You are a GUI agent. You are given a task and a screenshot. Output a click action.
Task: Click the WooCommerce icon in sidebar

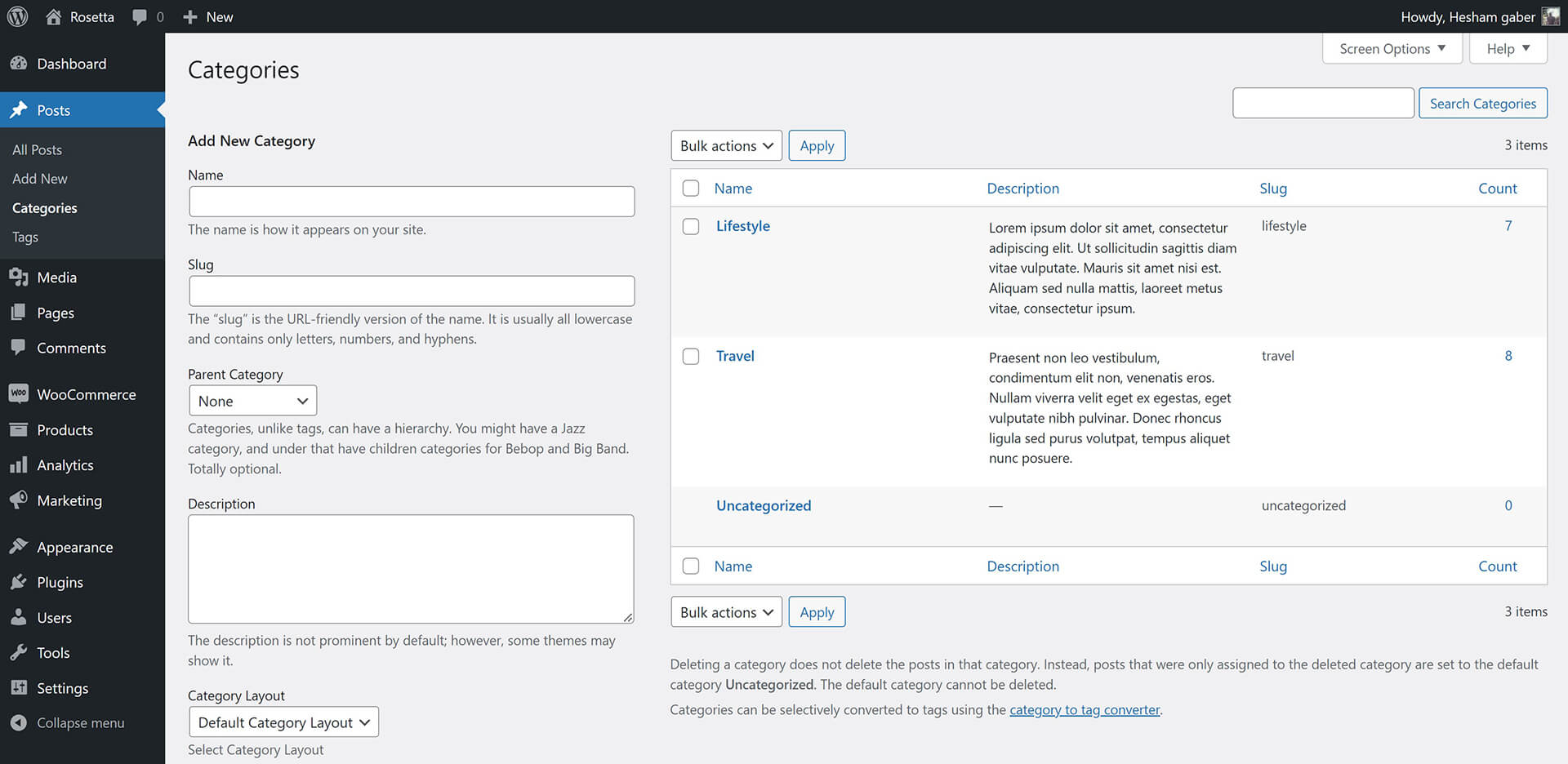[x=19, y=394]
